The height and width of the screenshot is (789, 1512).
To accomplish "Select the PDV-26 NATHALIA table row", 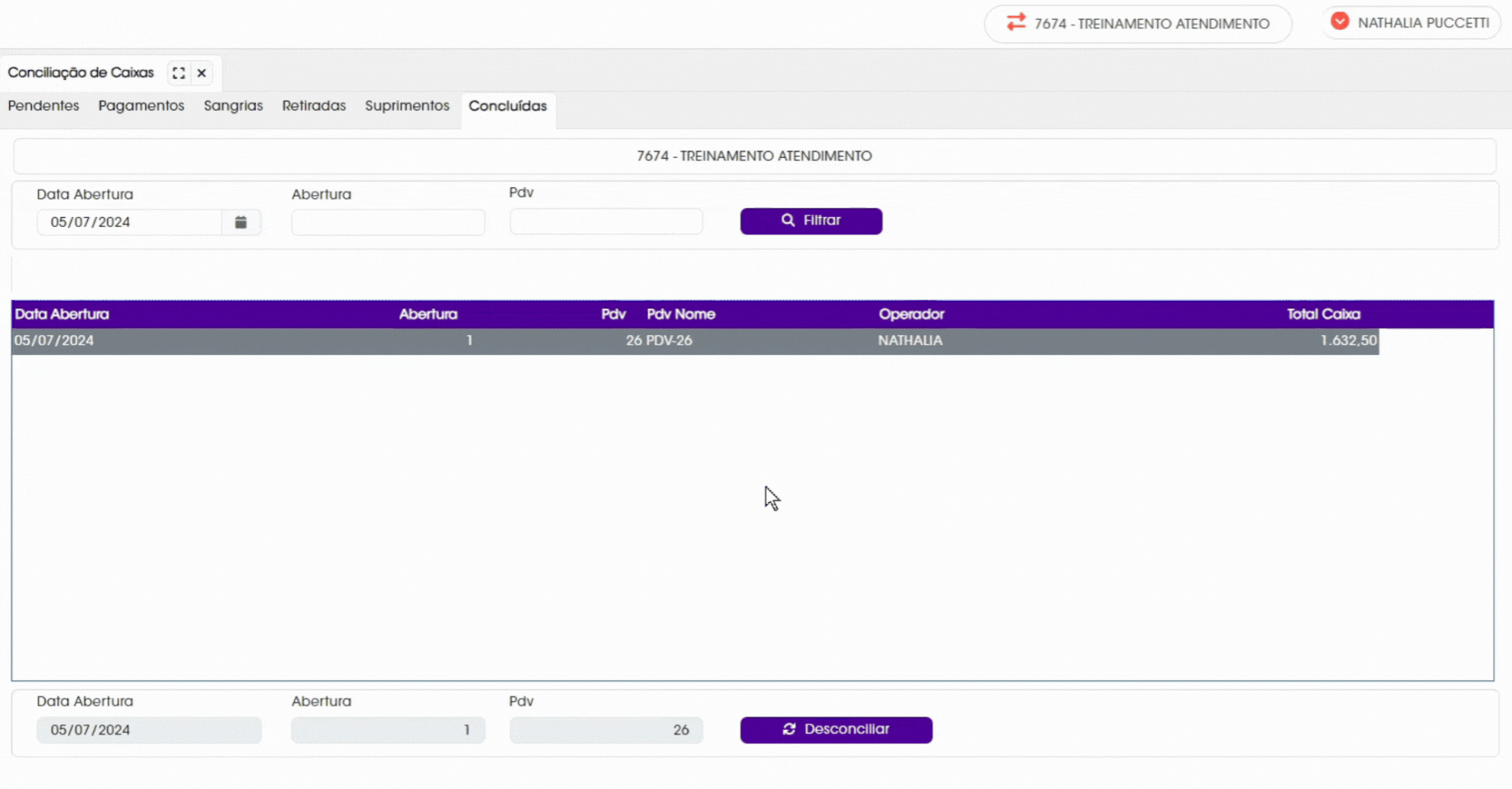I will (695, 341).
